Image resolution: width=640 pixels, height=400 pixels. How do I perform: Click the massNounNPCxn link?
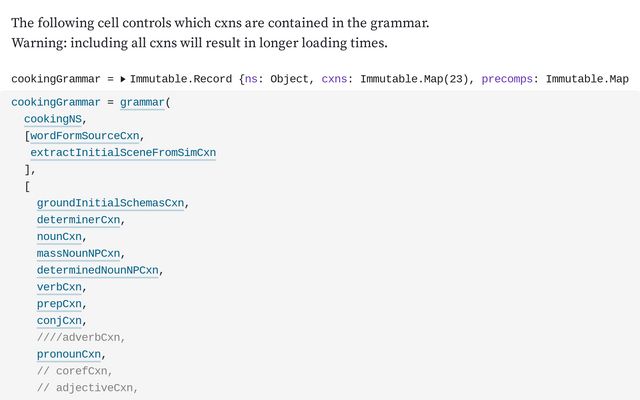tap(79, 254)
